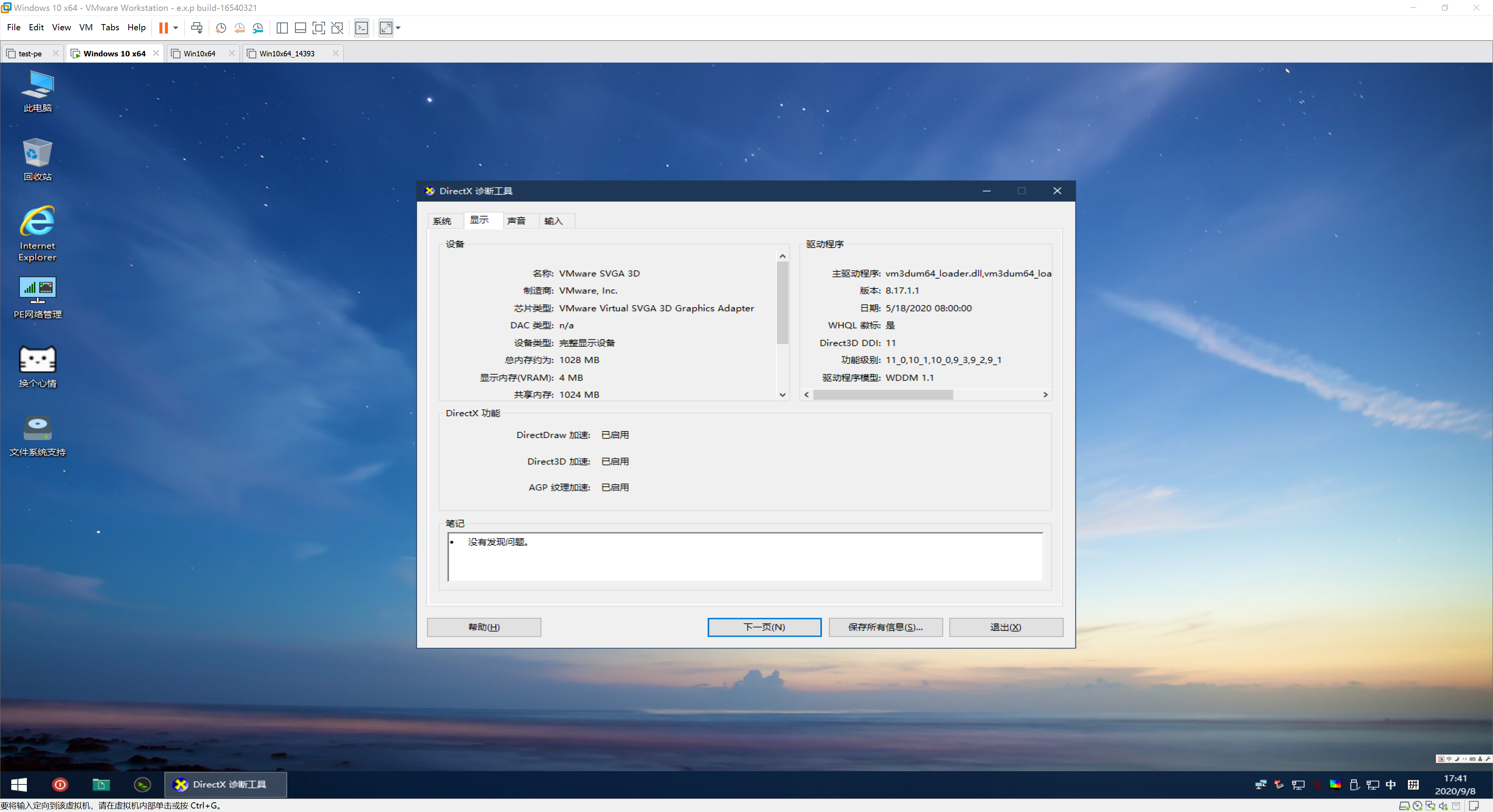Enter full screen mode from VMware toolbar
This screenshot has height=812, width=1493.
[319, 28]
